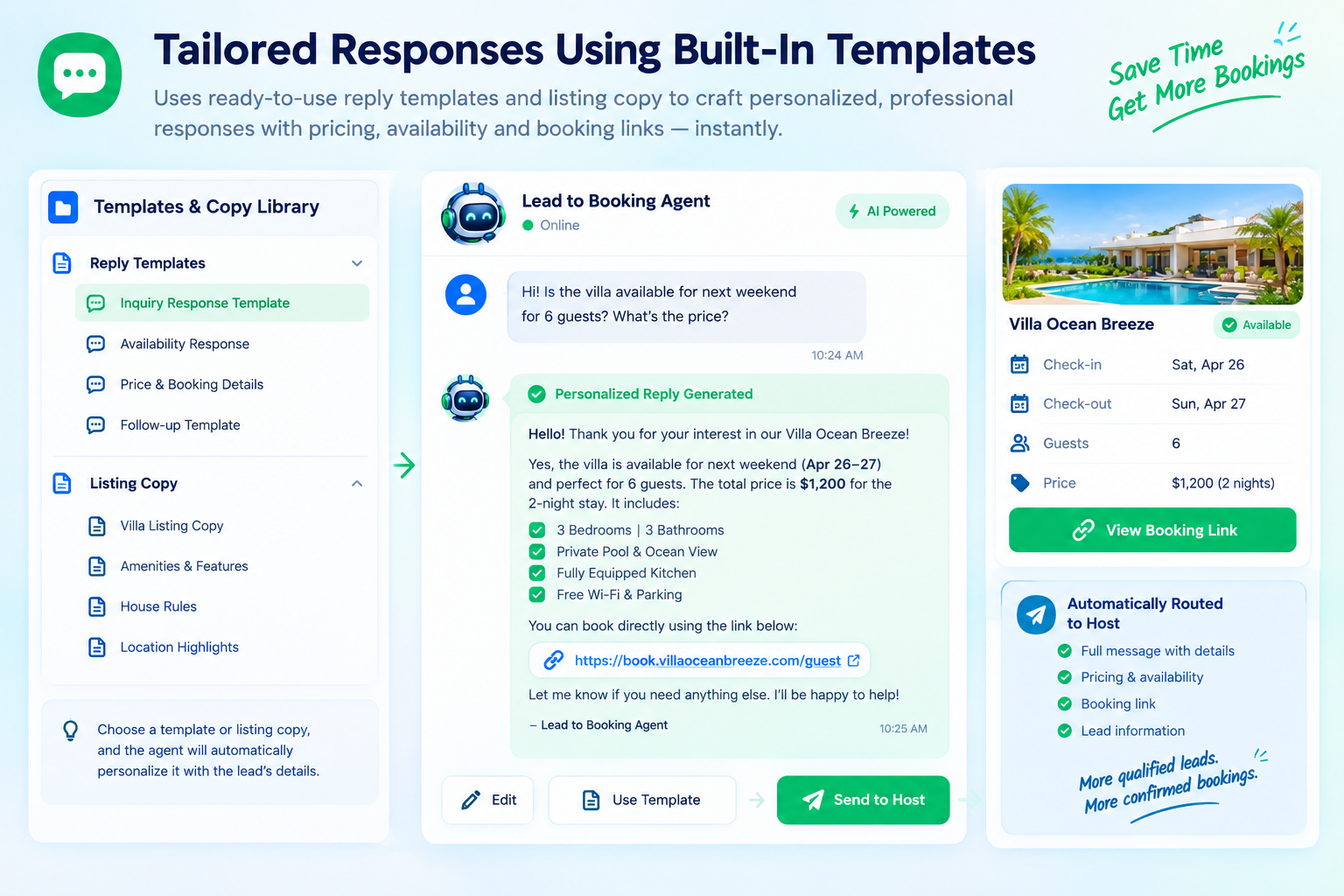Select Inquiry Response Template

click(x=222, y=303)
